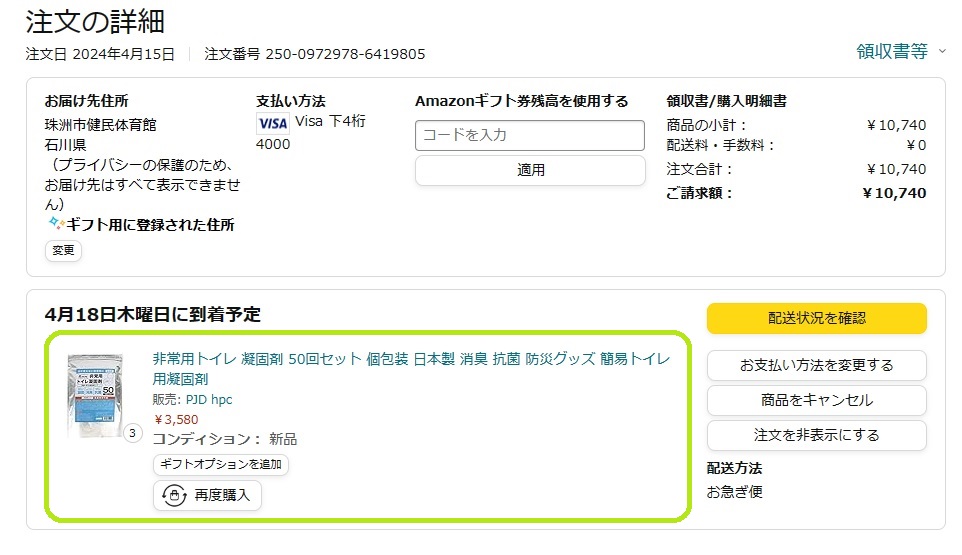Open the 領収書等 receipt menu
Viewport: 962px width, 555px height.
coord(892,52)
